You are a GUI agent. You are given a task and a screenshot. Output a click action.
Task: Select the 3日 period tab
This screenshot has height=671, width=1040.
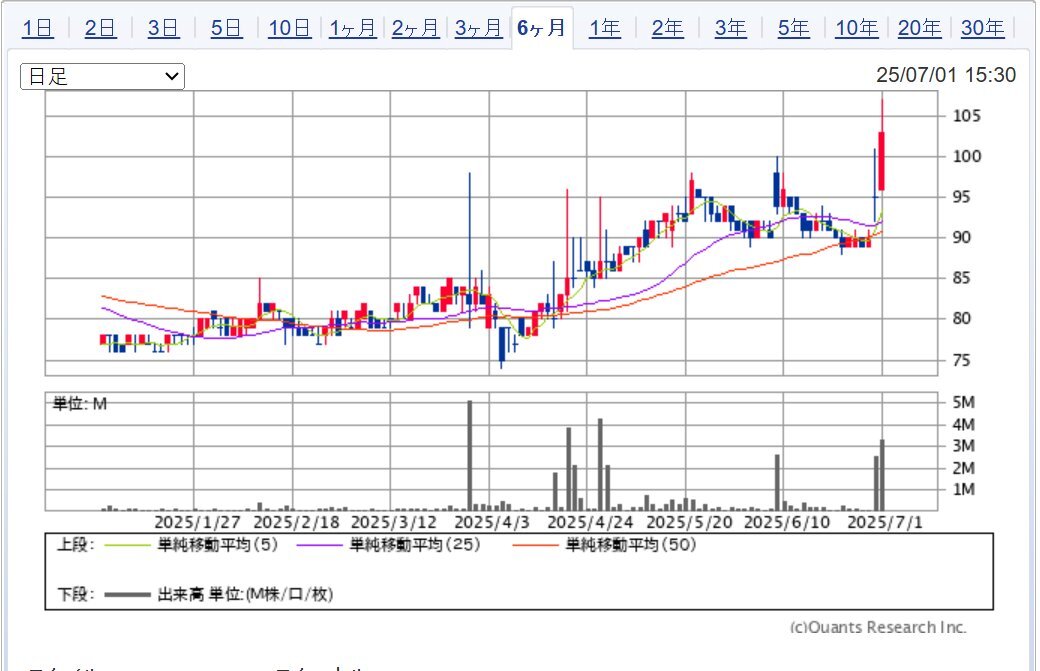point(163,29)
